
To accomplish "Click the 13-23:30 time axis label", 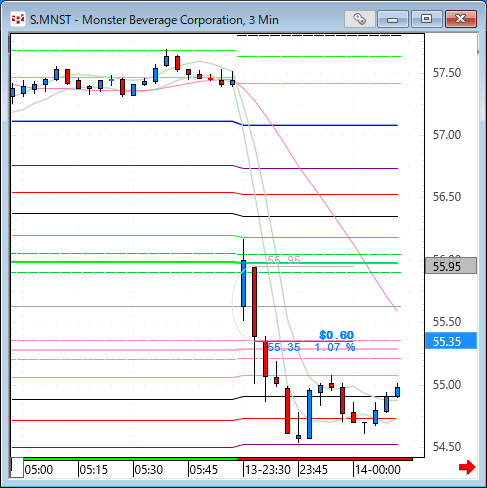I will coord(268,470).
